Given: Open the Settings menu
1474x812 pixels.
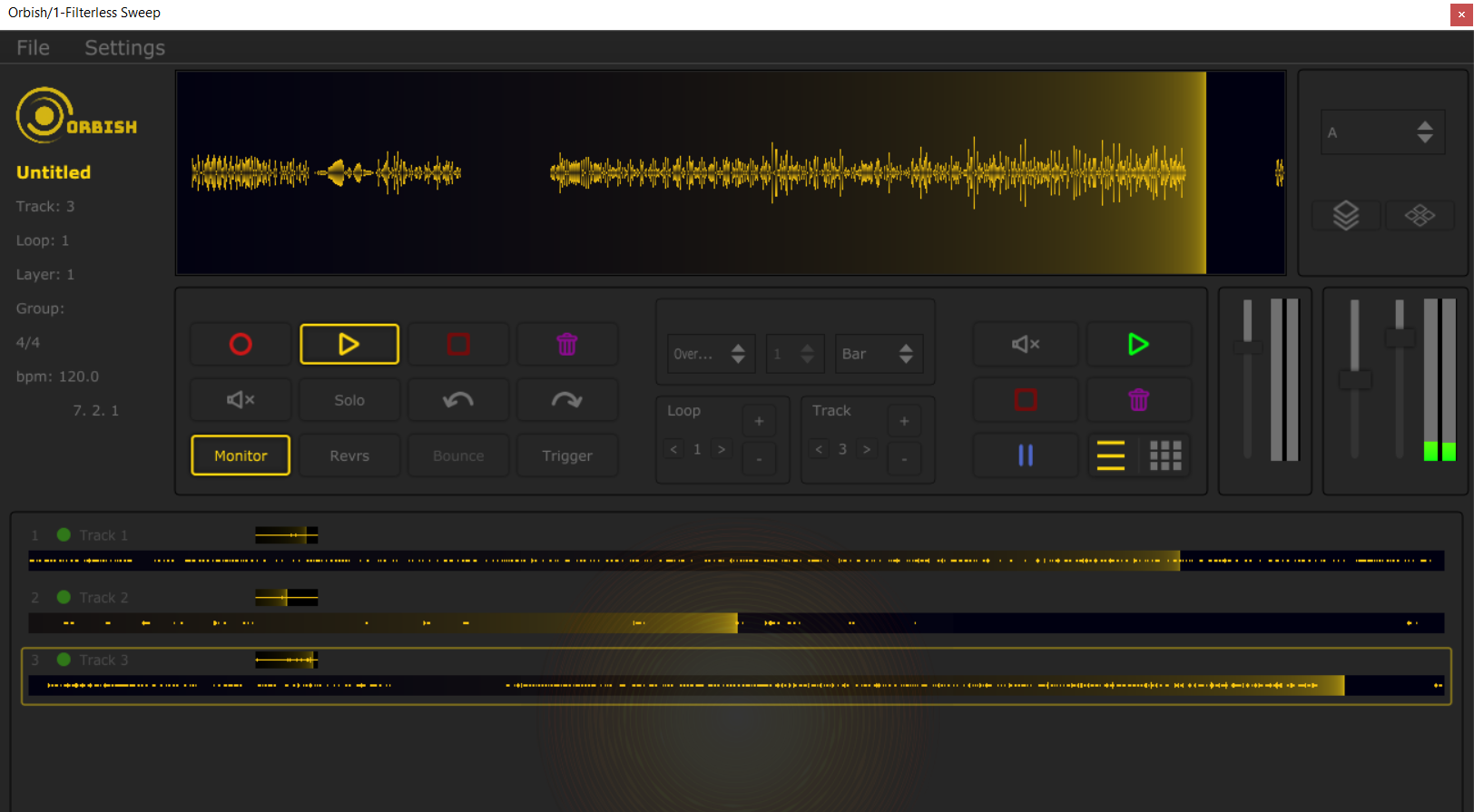Looking at the screenshot, I should point(125,48).
